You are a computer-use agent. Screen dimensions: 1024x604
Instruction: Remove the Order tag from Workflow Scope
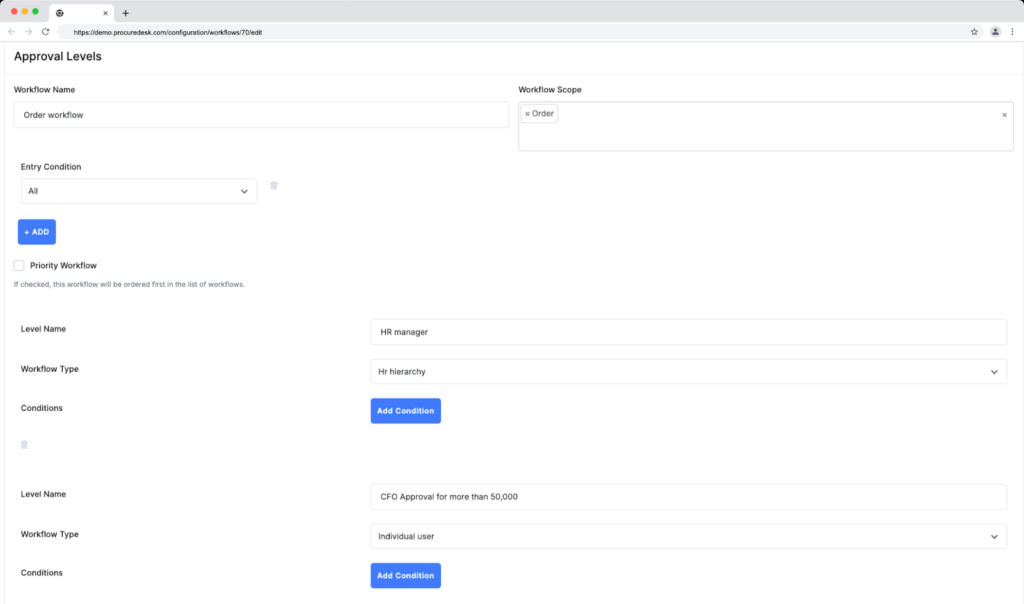point(530,113)
